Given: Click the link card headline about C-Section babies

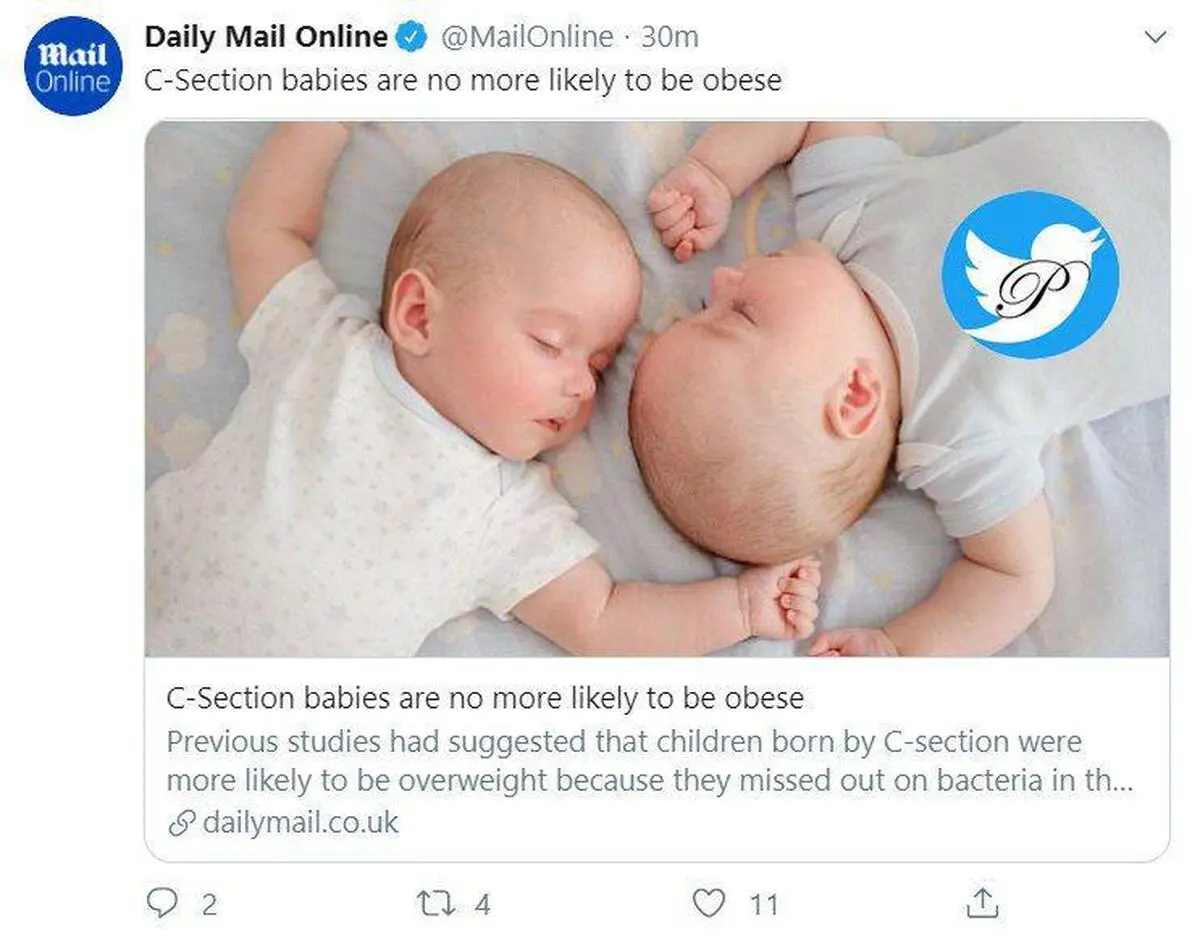Looking at the screenshot, I should [485, 697].
